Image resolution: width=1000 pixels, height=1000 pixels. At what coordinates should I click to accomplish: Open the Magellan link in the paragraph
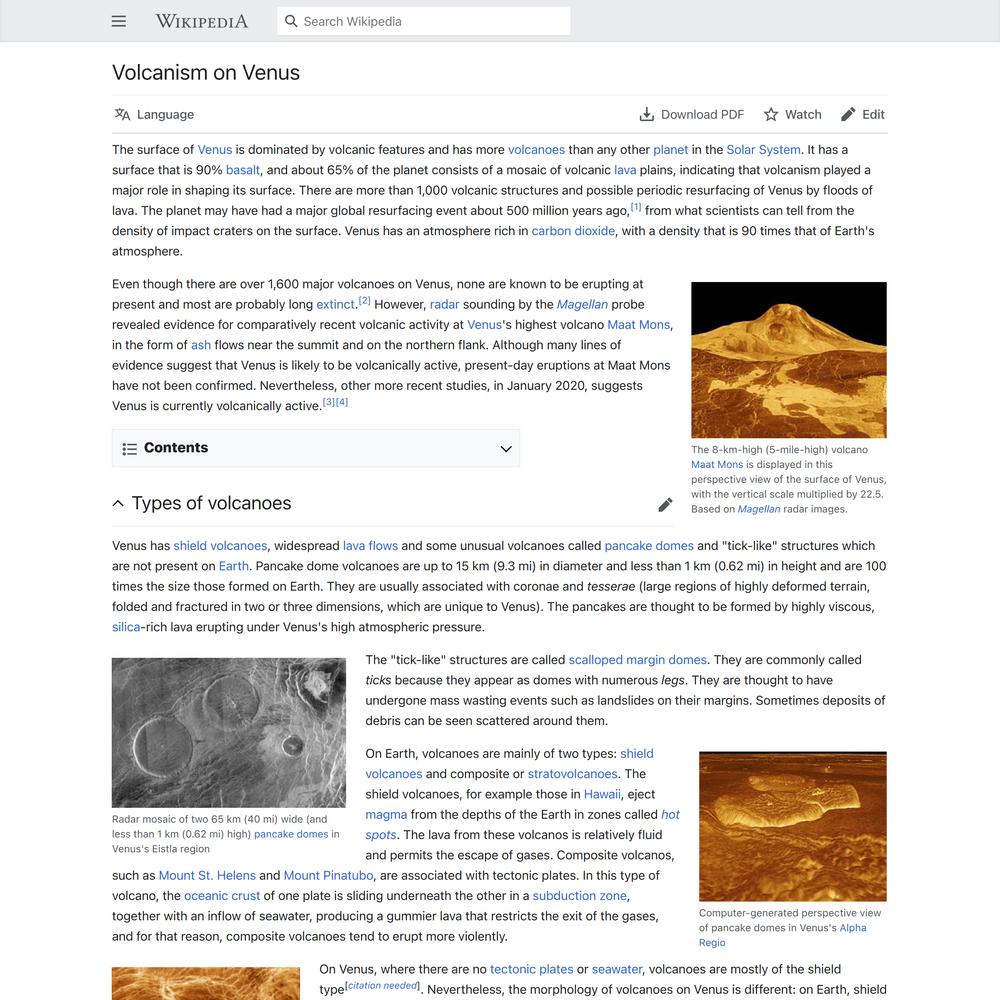pyautogui.click(x=582, y=304)
